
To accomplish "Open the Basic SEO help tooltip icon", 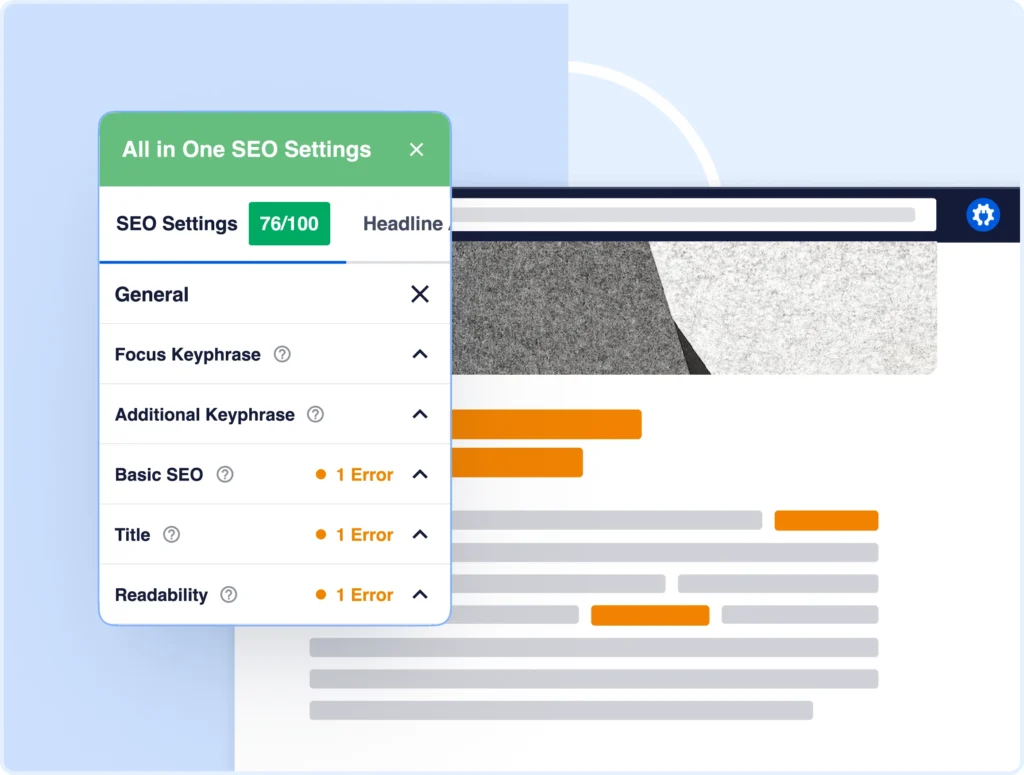I will pos(223,474).
